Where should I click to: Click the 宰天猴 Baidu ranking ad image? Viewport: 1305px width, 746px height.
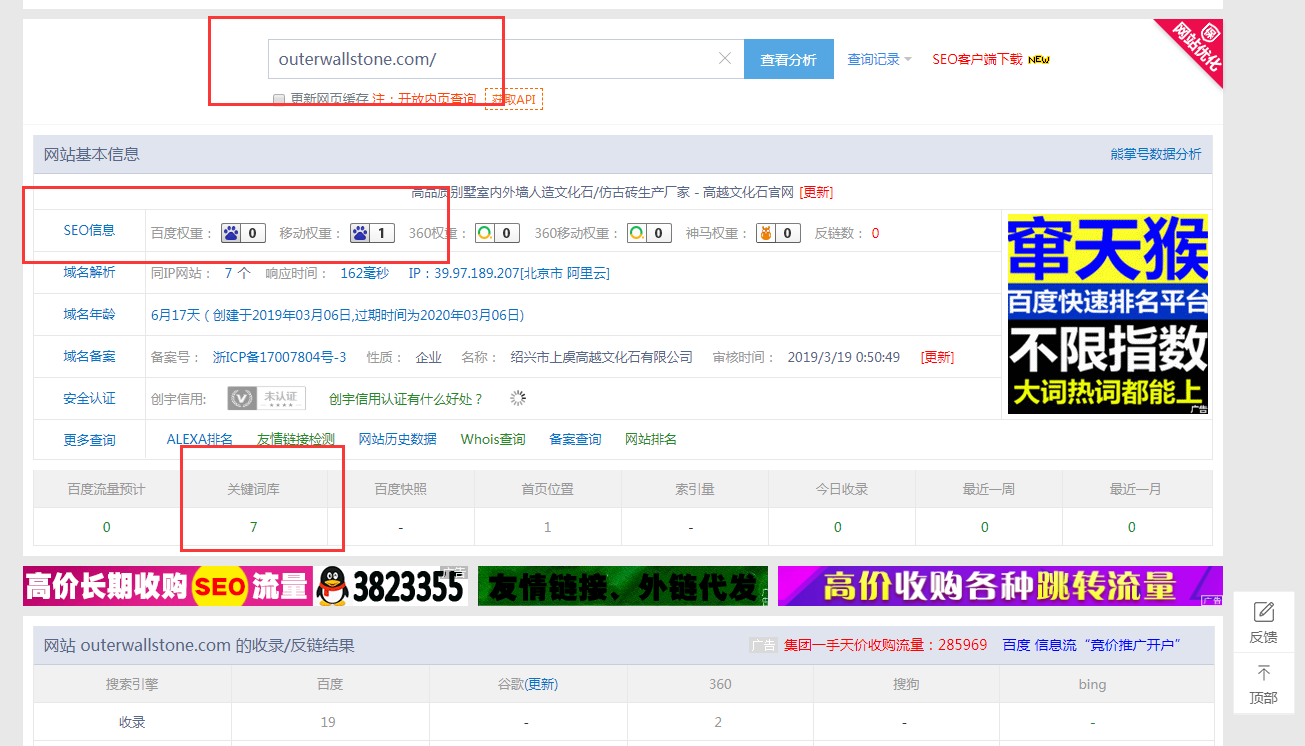[1108, 313]
